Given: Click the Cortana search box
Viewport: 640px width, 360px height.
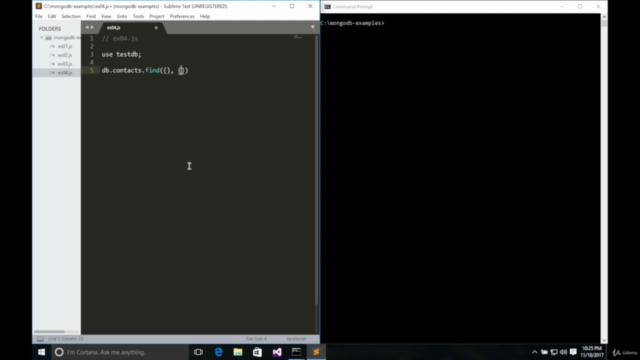Looking at the screenshot, I should 120,352.
